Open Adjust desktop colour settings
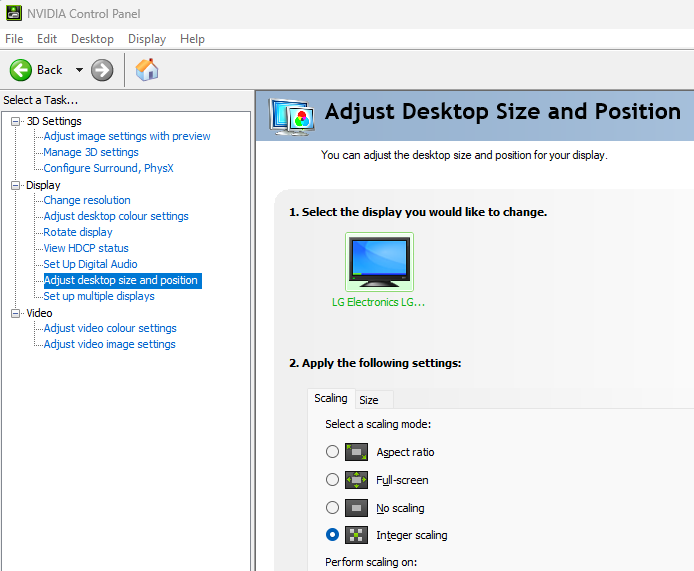Image resolution: width=694 pixels, height=571 pixels. 116,216
